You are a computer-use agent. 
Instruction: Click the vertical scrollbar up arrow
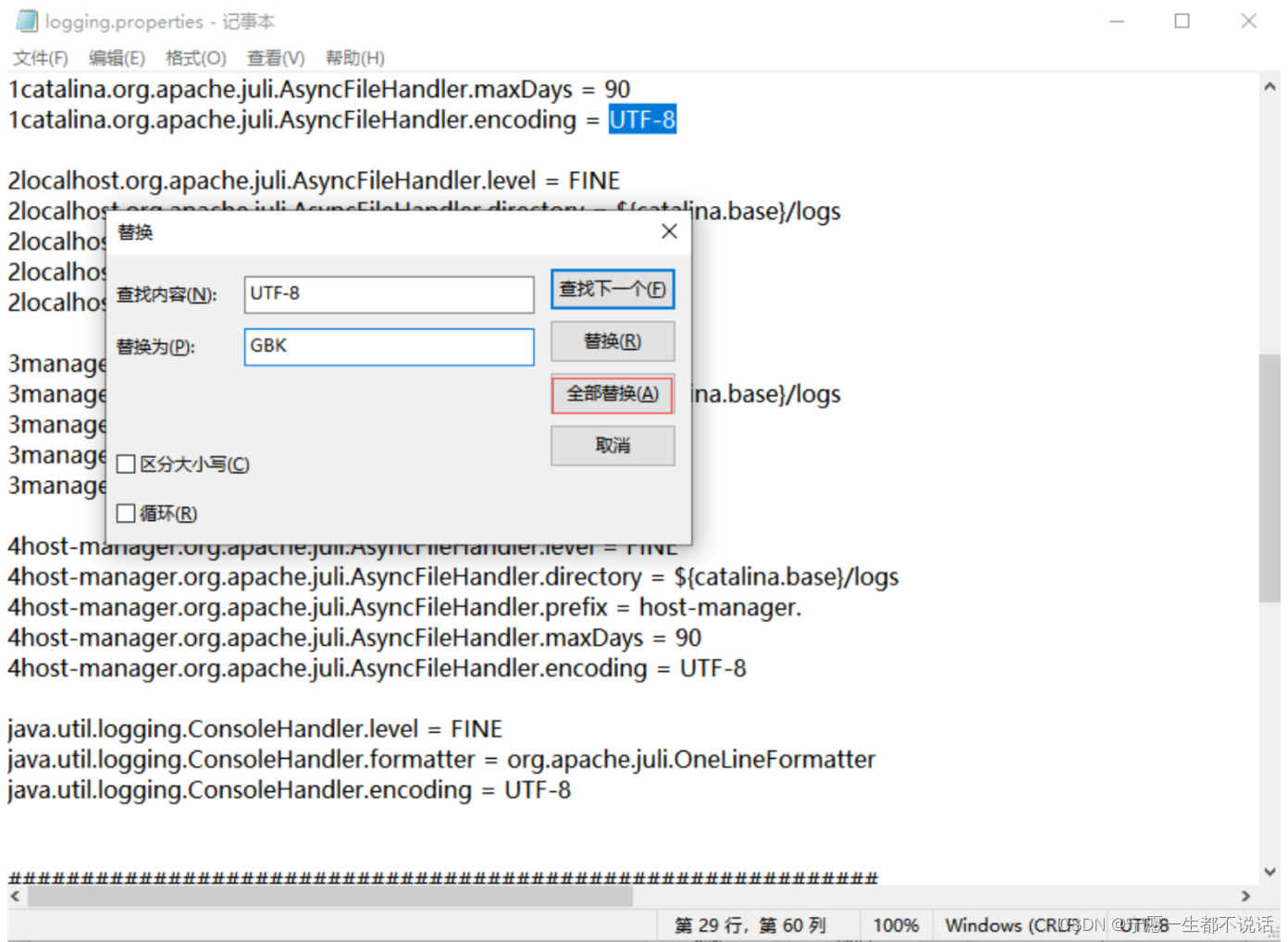click(x=1269, y=86)
